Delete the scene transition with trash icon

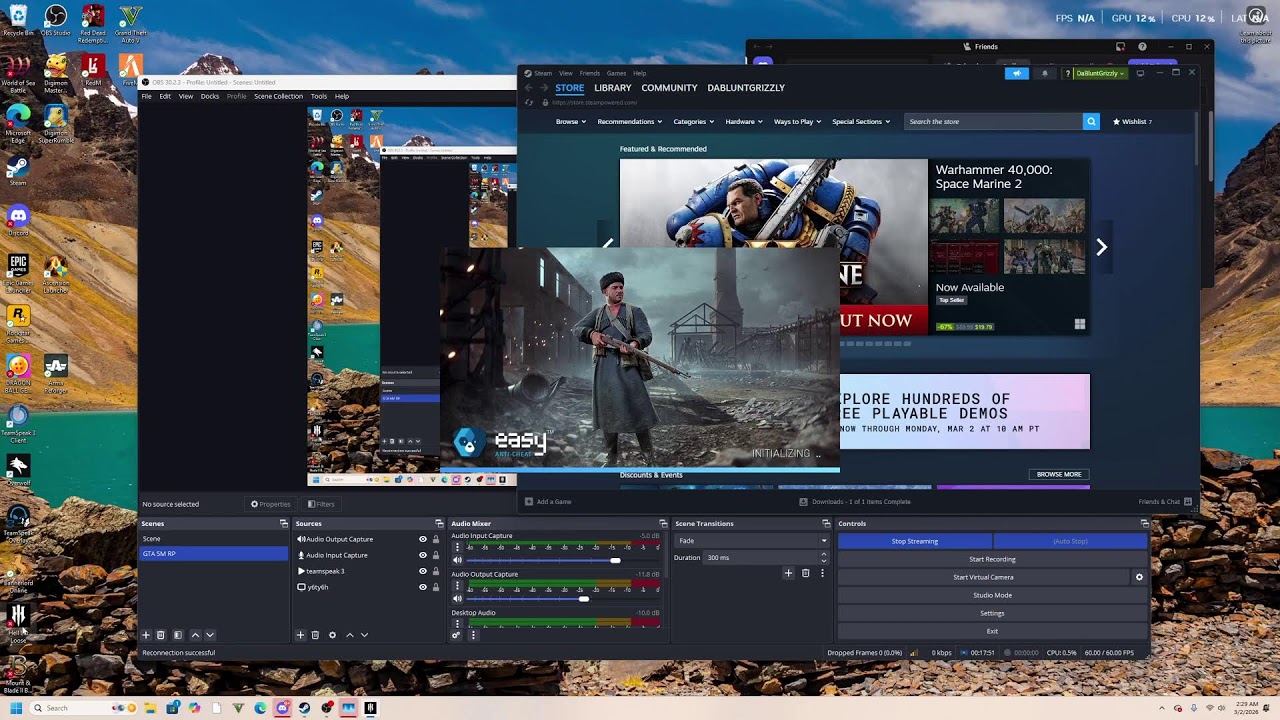805,573
